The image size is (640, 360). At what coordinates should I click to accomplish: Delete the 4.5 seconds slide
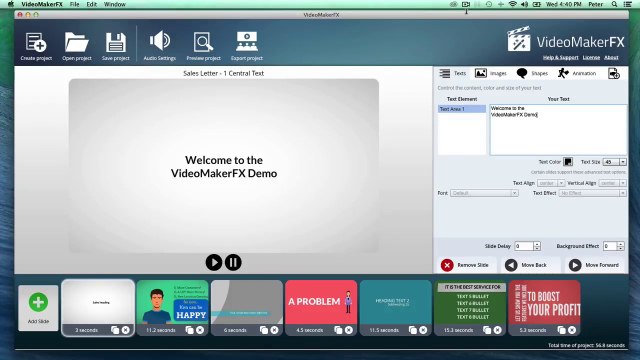pyautogui.click(x=349, y=330)
